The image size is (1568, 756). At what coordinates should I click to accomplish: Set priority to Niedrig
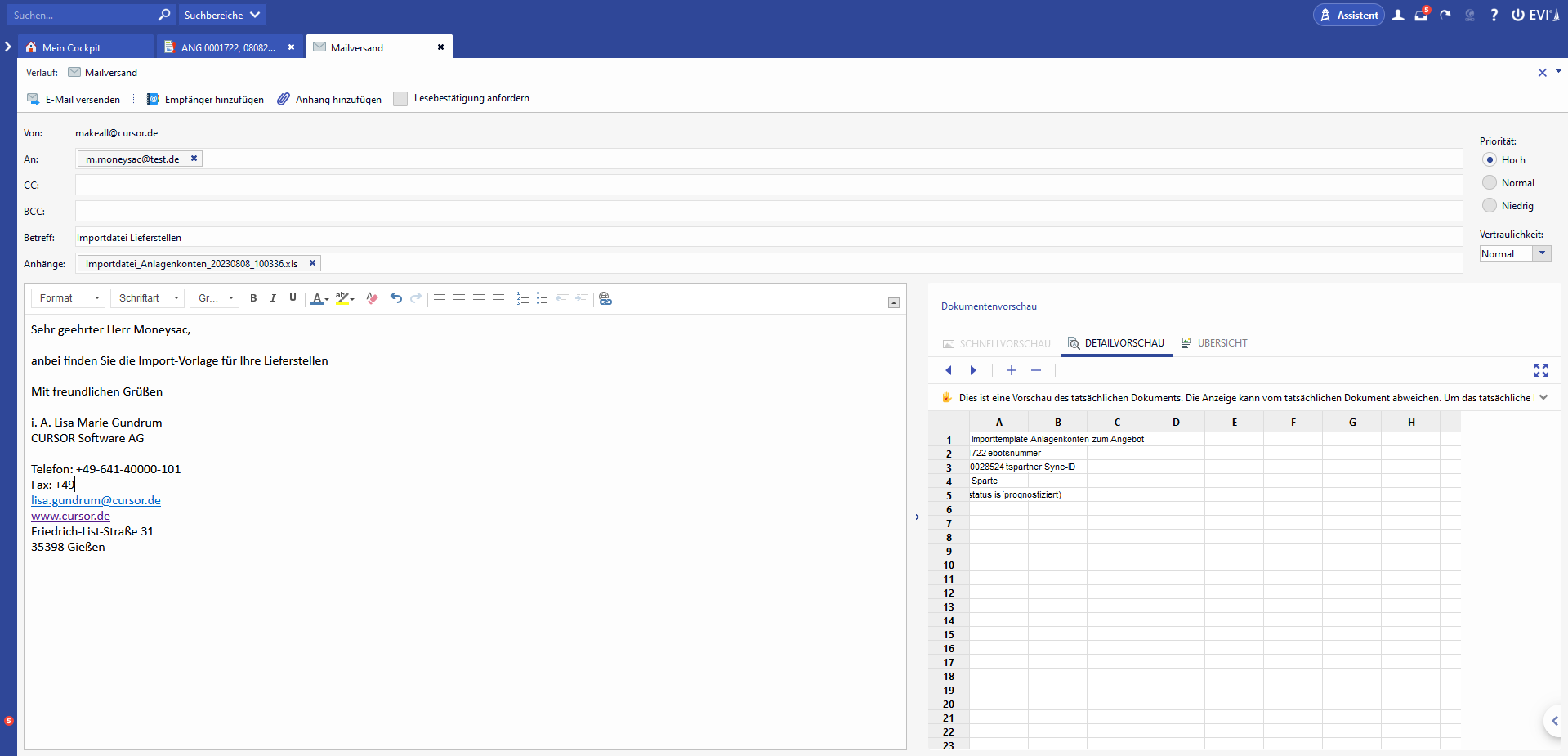[1490, 206]
